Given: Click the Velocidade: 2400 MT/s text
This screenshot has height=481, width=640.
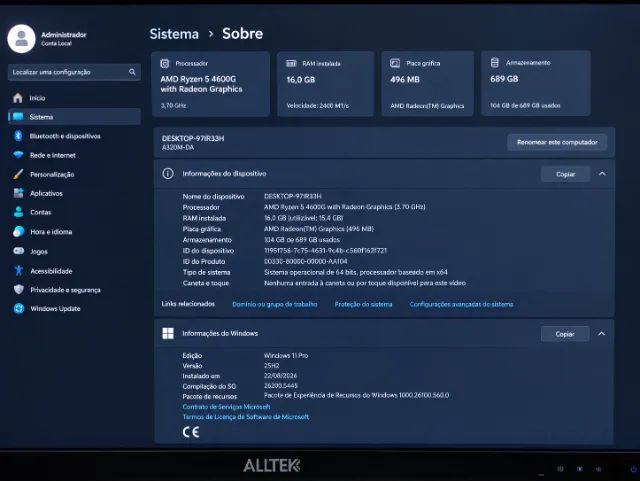Looking at the screenshot, I should click(318, 106).
